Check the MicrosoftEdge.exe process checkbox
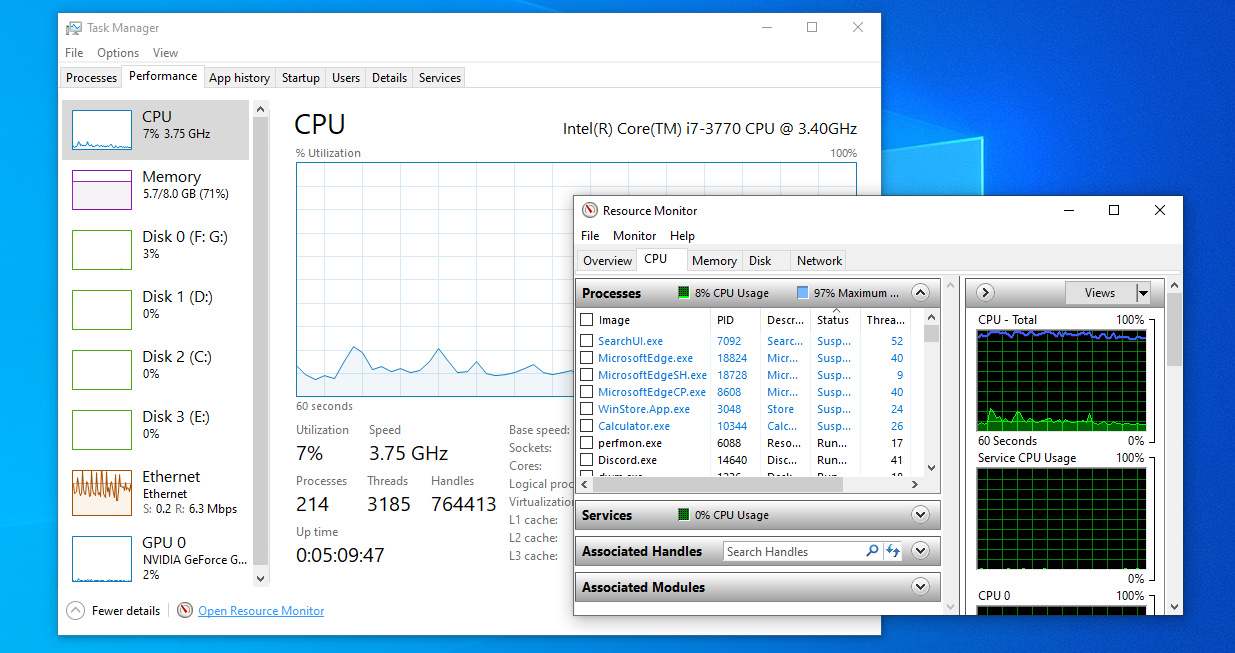 point(587,358)
